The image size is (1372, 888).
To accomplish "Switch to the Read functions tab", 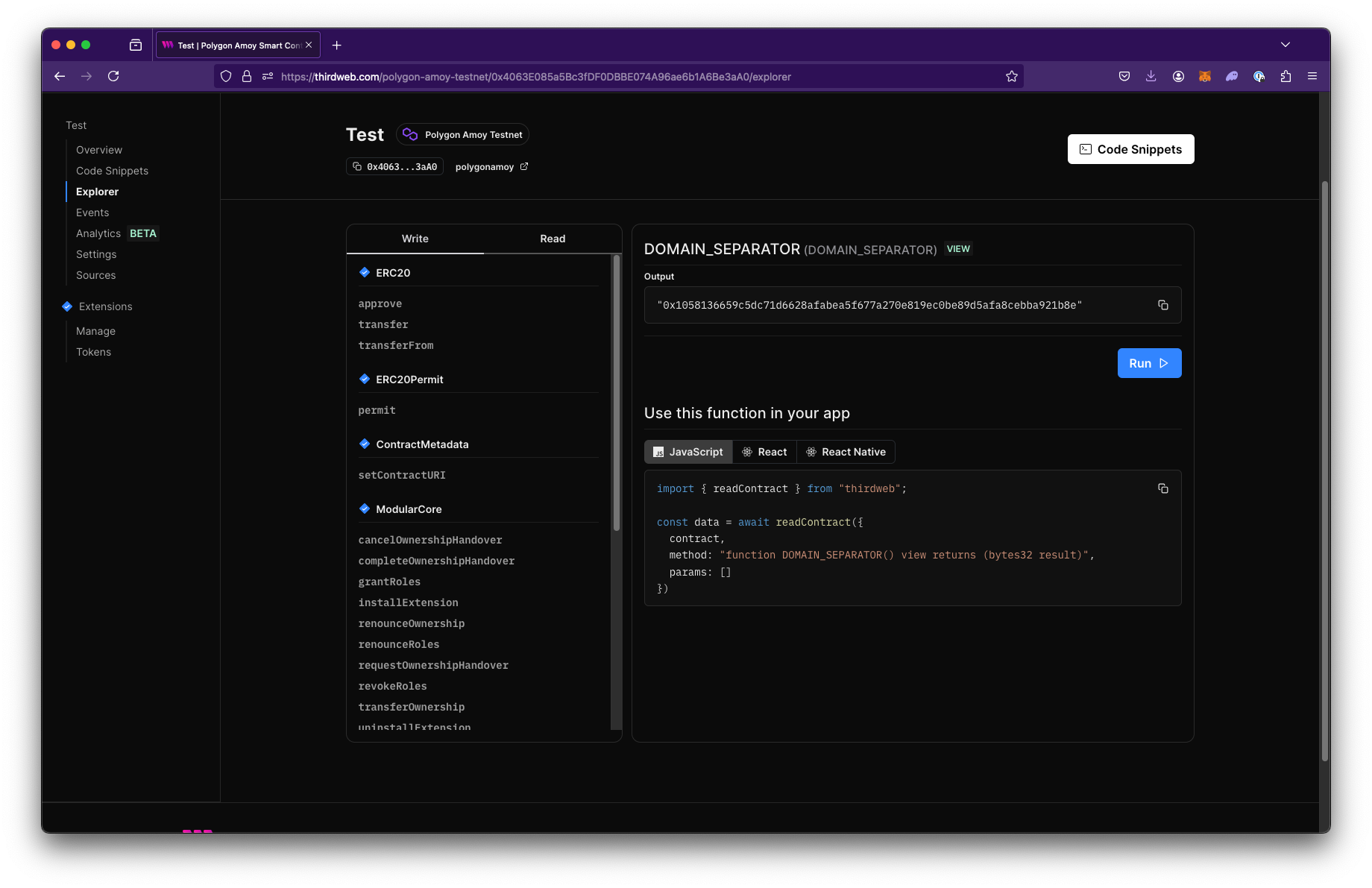I will (x=553, y=239).
